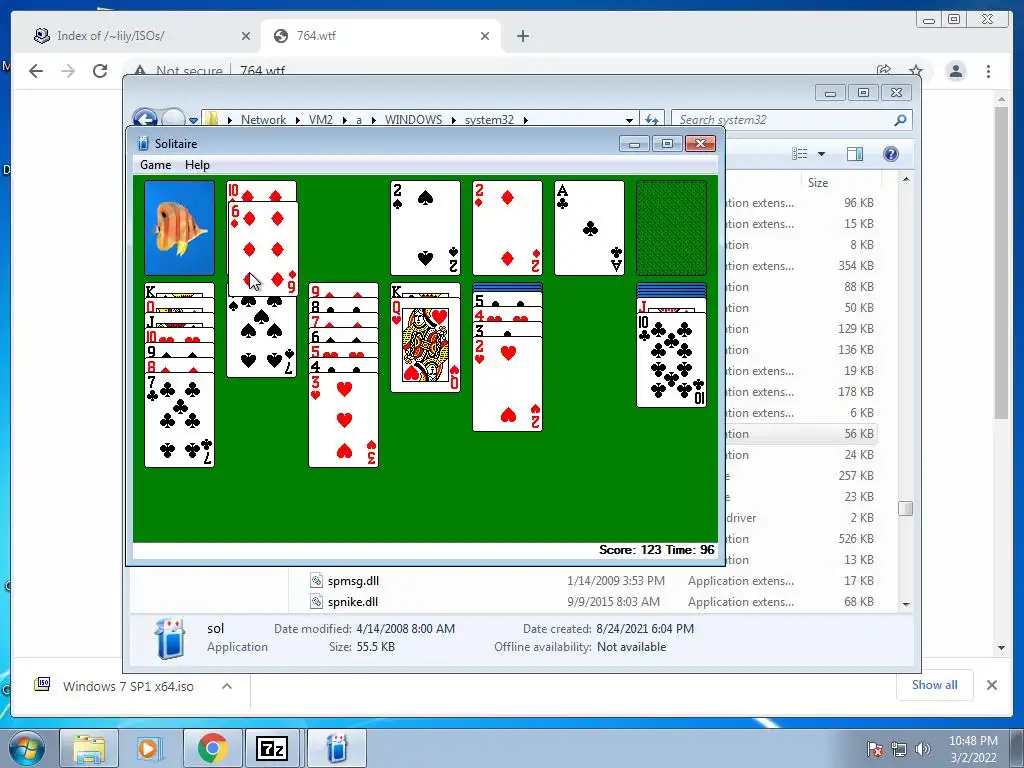This screenshot has width=1024, height=768.
Task: Reload the browser page
Action: point(100,71)
